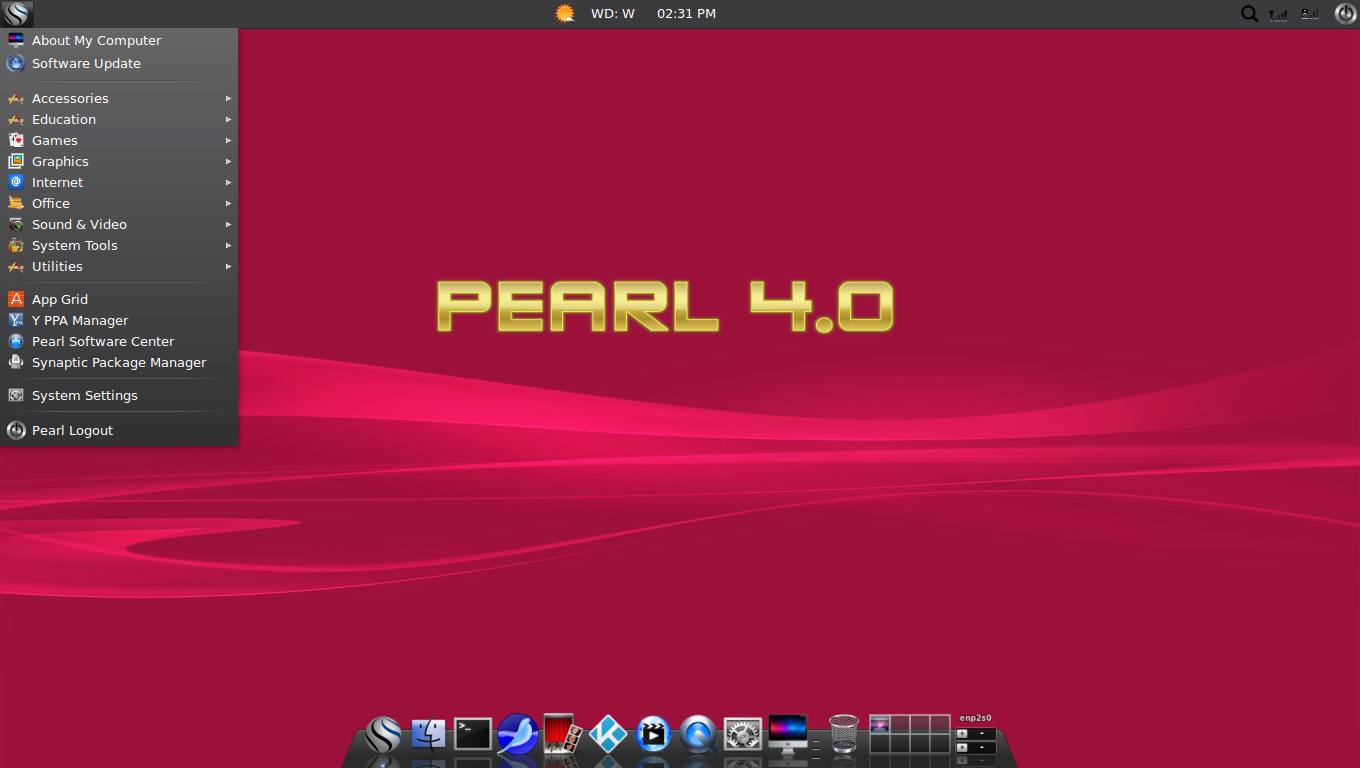The height and width of the screenshot is (768, 1360).
Task: Launch Y PPA Manager
Action: click(x=119, y=320)
